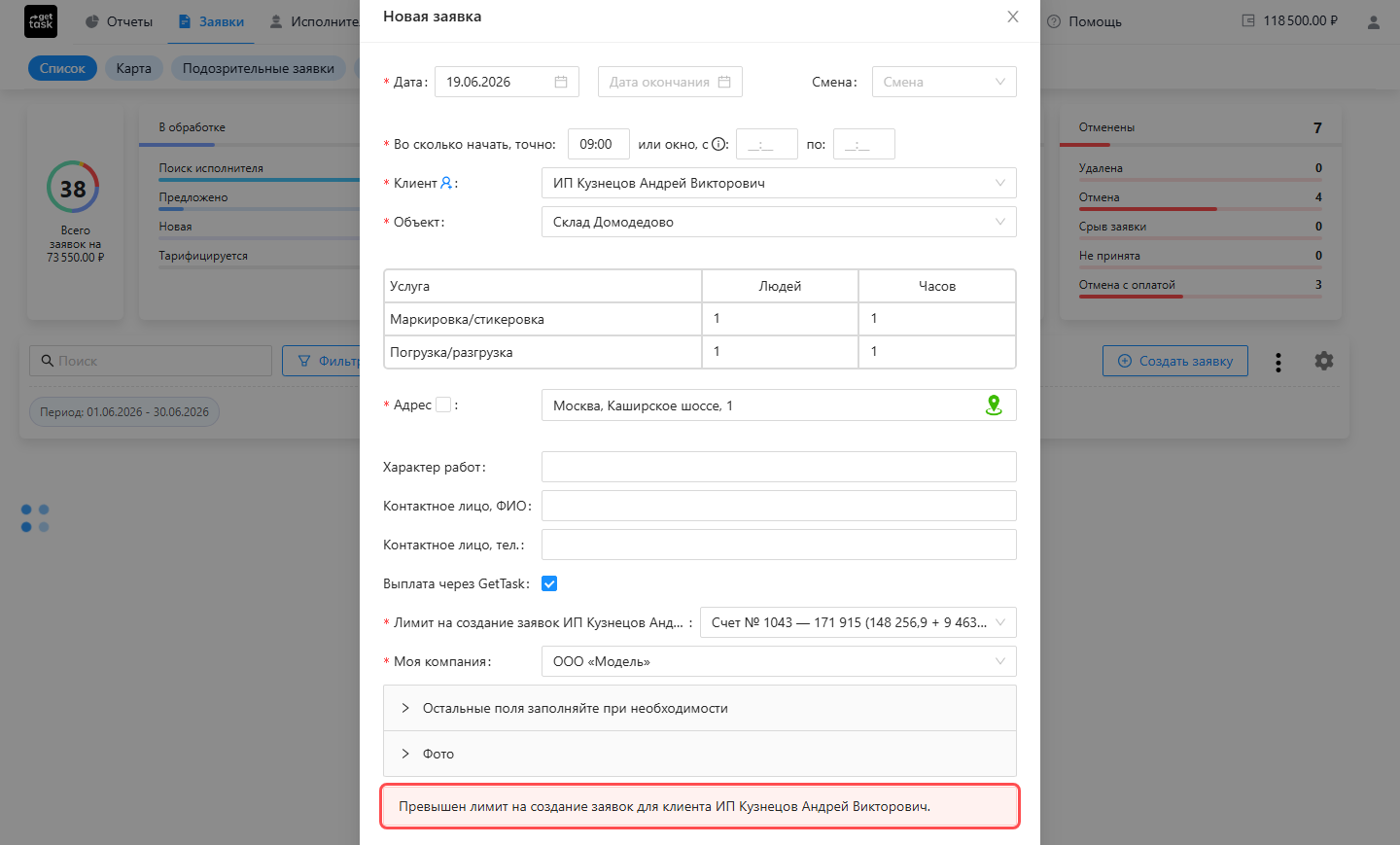This screenshot has height=845, width=1400.
Task: Click the GetTask logo icon
Action: click(41, 21)
